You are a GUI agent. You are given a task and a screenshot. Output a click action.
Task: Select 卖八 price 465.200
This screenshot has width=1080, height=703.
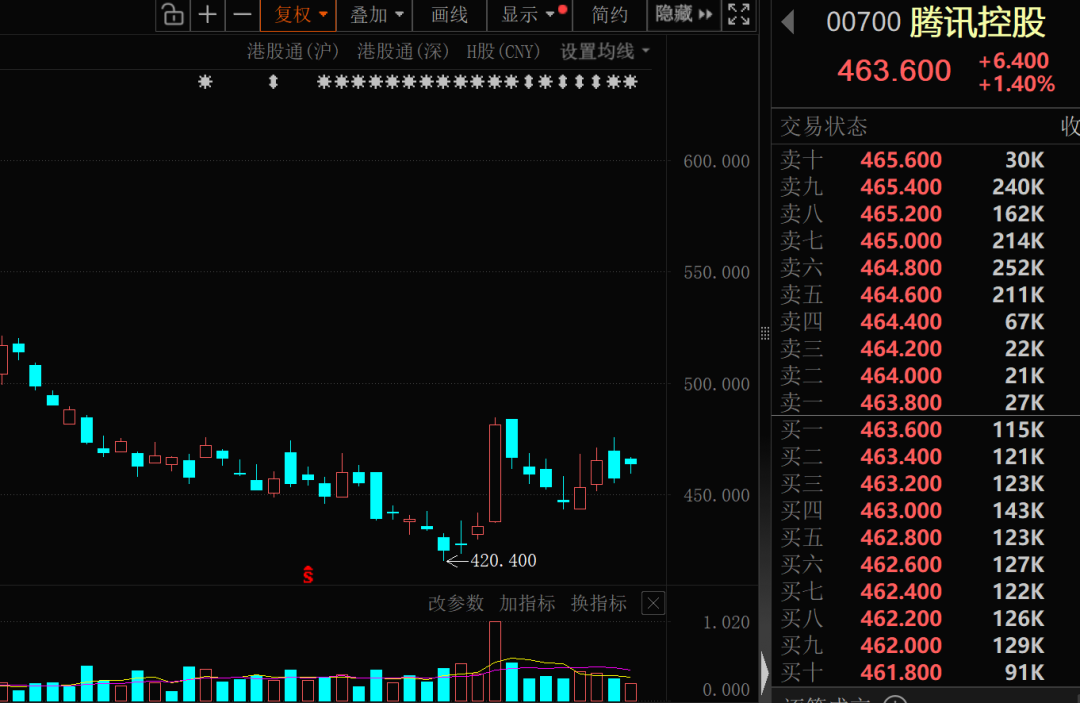901,213
